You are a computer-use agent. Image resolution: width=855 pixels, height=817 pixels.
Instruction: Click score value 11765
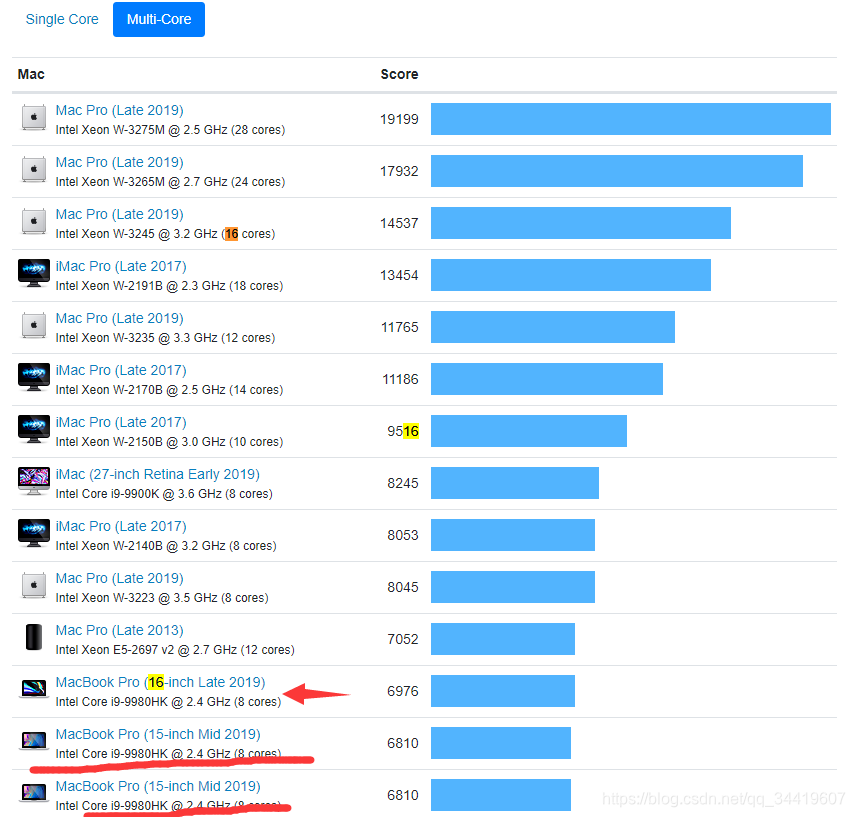click(400, 327)
